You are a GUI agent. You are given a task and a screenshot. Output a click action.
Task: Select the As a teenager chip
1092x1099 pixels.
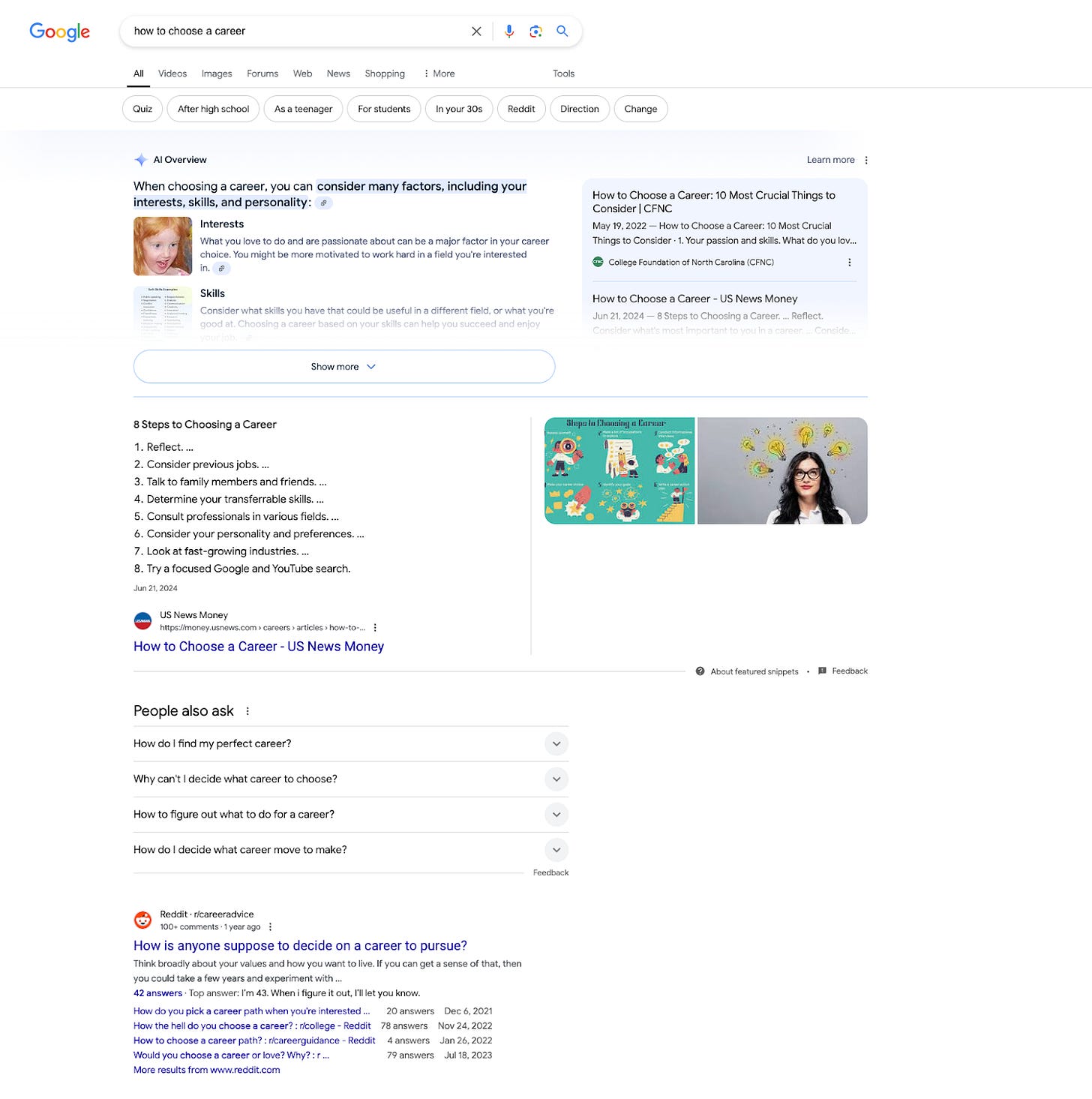pos(304,109)
